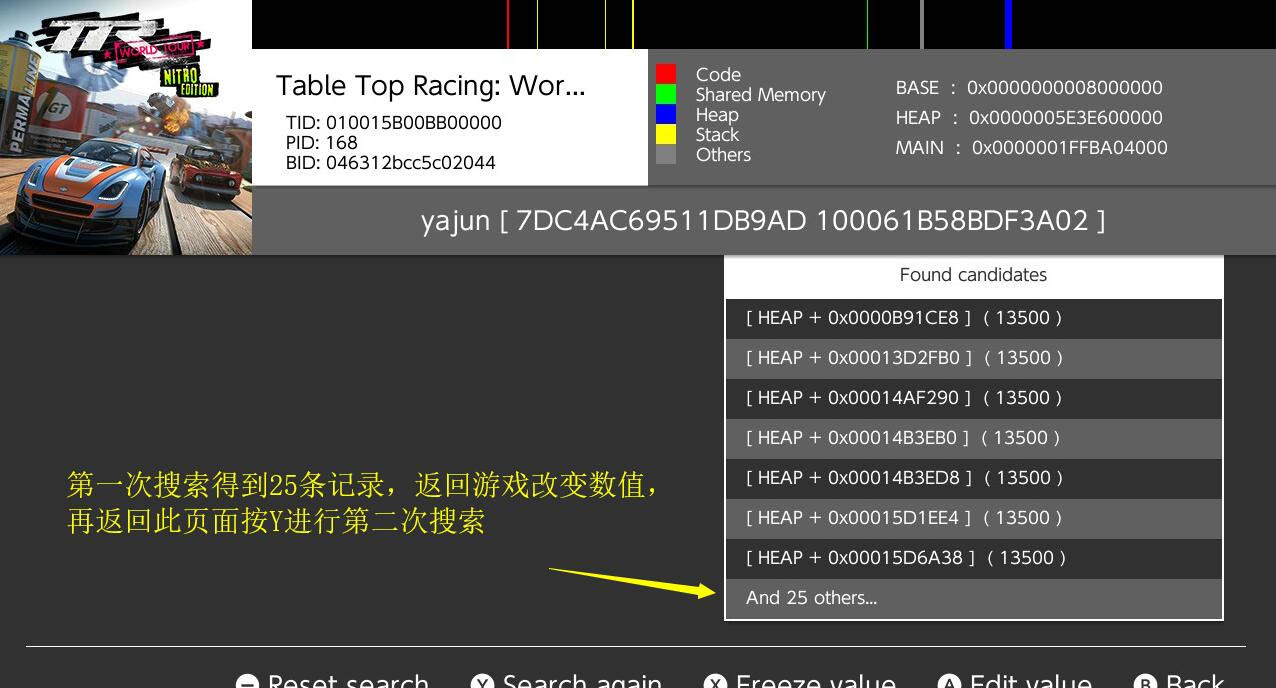Select the minus Reset search button icon
This screenshot has height=688, width=1276.
pyautogui.click(x=247, y=683)
